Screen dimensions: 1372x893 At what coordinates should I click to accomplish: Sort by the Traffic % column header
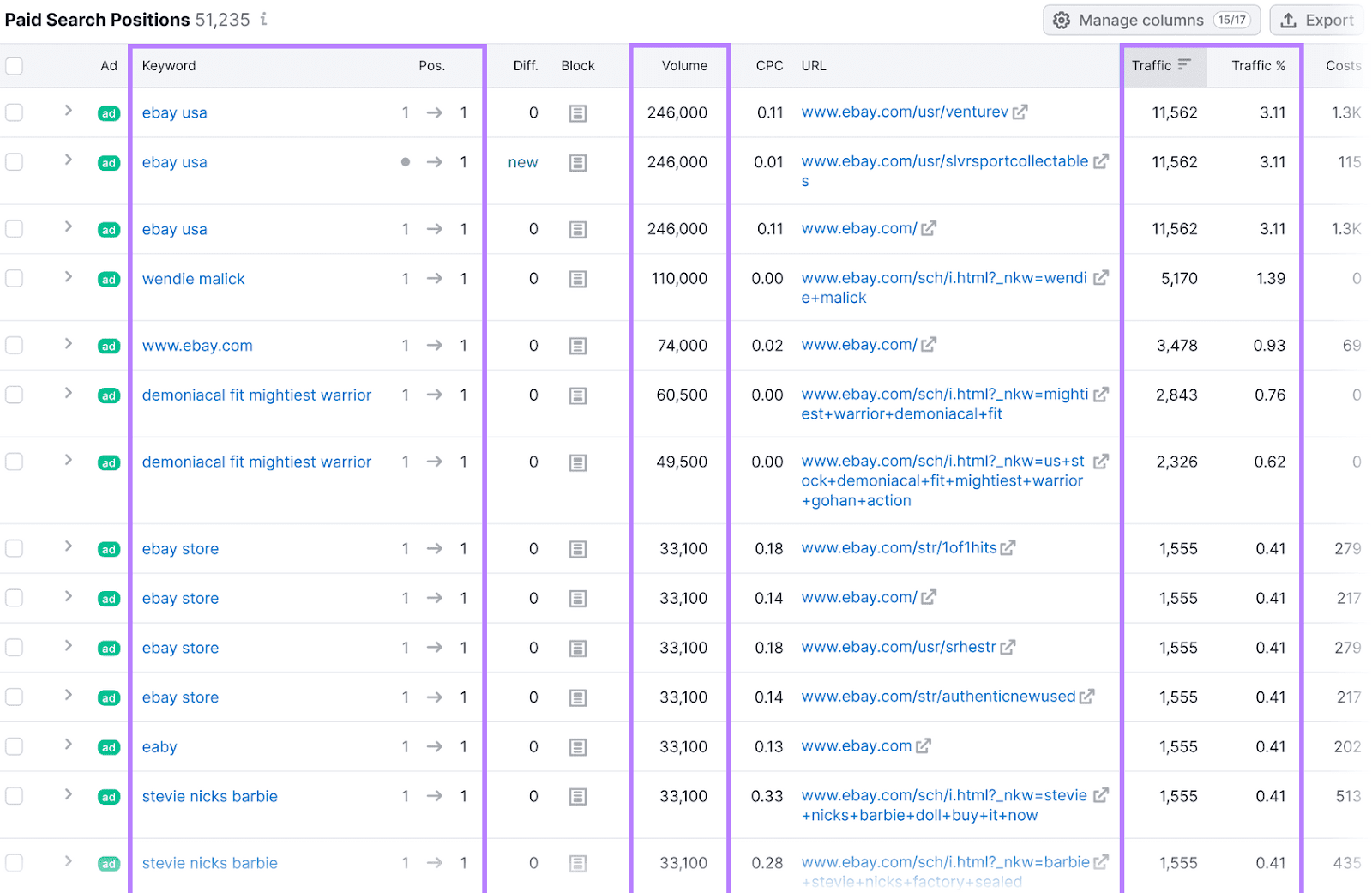point(1258,66)
